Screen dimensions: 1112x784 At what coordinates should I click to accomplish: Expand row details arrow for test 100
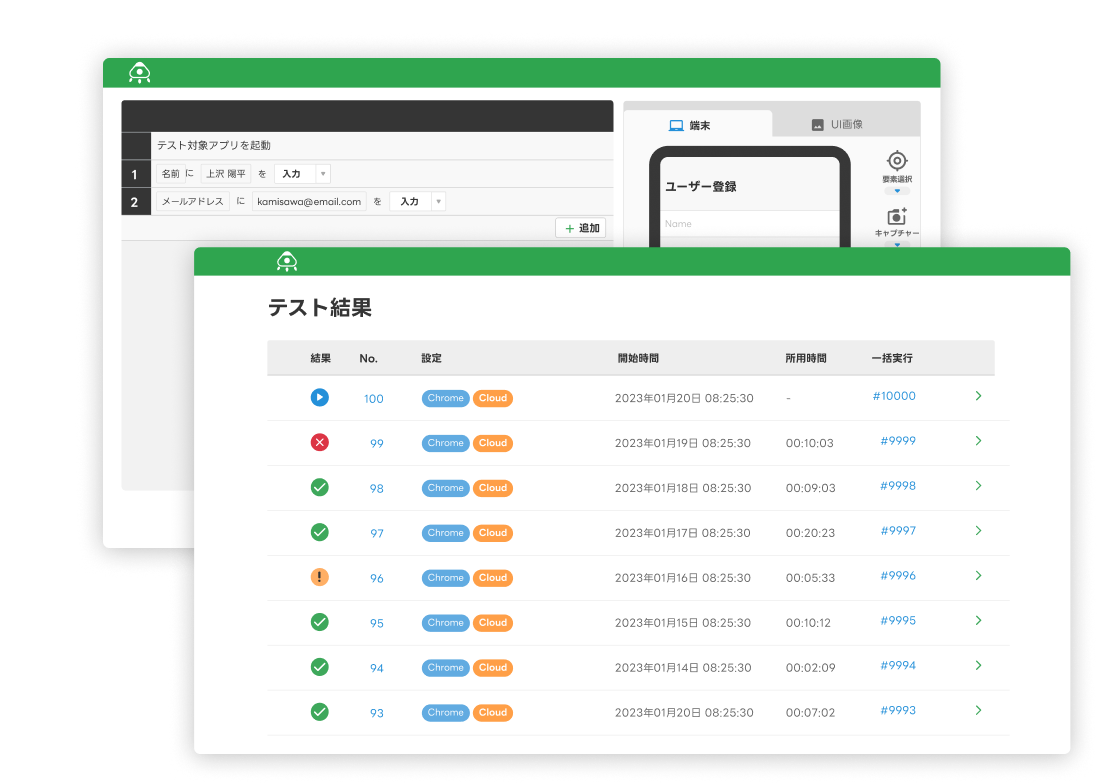tap(978, 396)
